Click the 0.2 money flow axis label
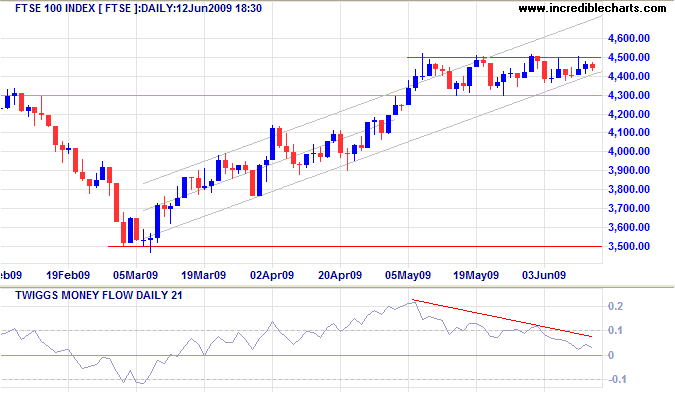Viewport: 675px width, 395px height. click(616, 306)
